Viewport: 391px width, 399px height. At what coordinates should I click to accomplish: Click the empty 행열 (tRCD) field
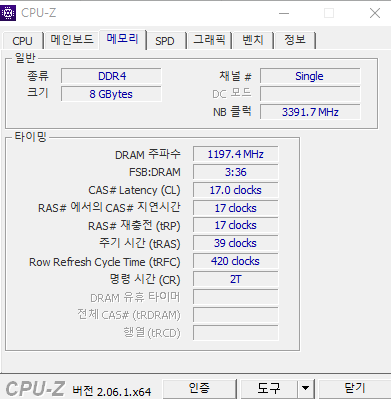point(236,333)
